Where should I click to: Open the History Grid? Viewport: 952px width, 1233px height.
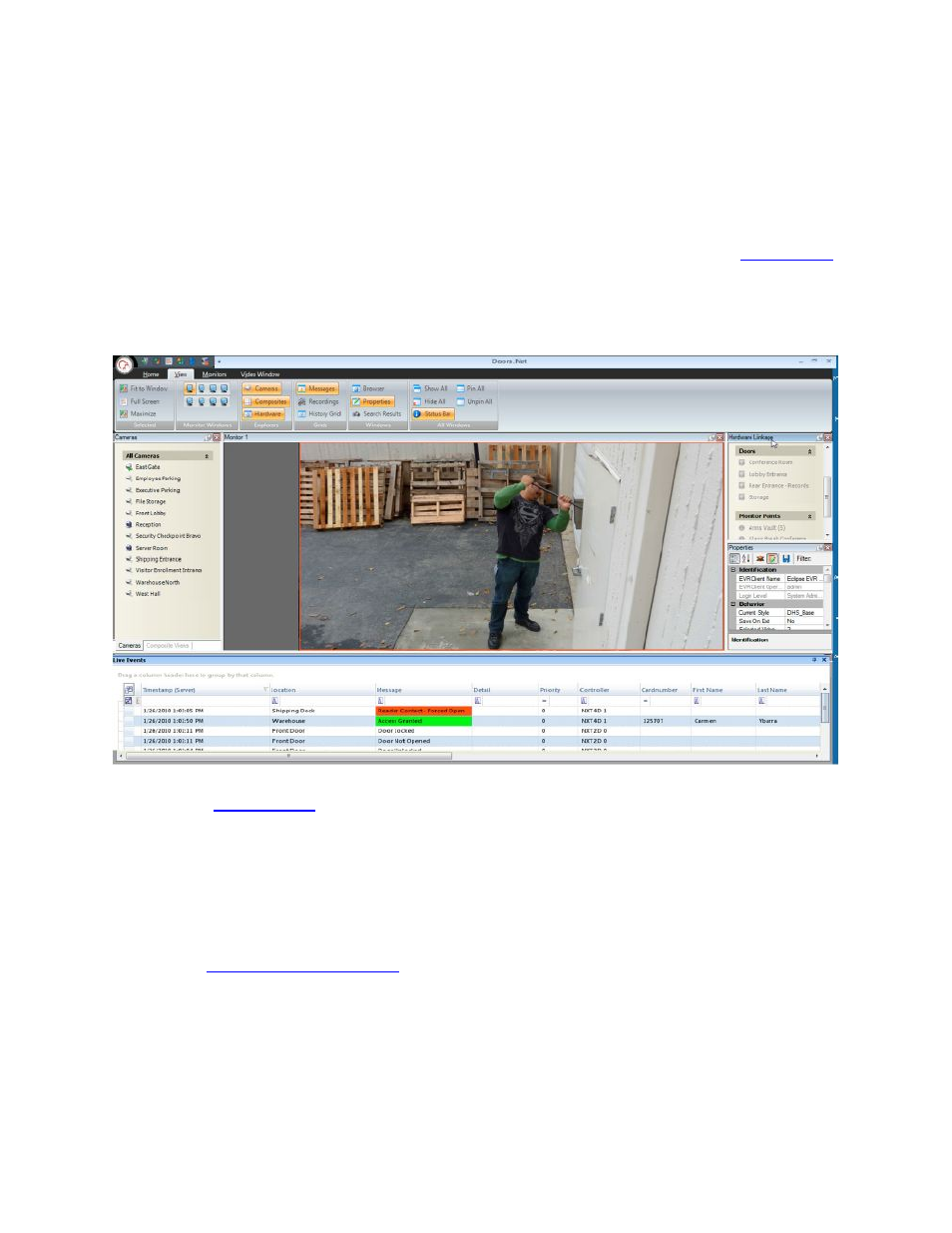tap(319, 413)
